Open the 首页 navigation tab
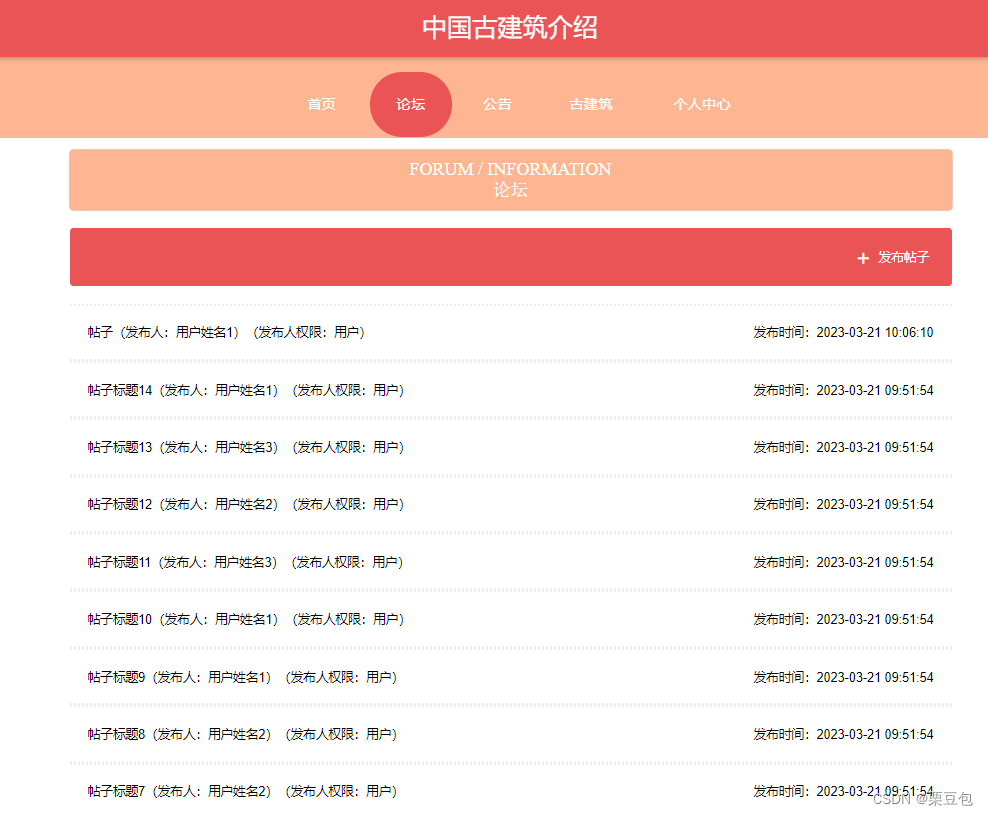Image resolution: width=988 pixels, height=816 pixels. point(321,104)
